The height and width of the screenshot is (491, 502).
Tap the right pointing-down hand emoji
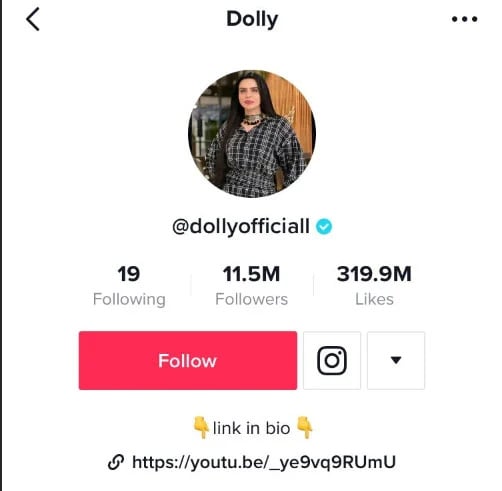pyautogui.click(x=304, y=427)
